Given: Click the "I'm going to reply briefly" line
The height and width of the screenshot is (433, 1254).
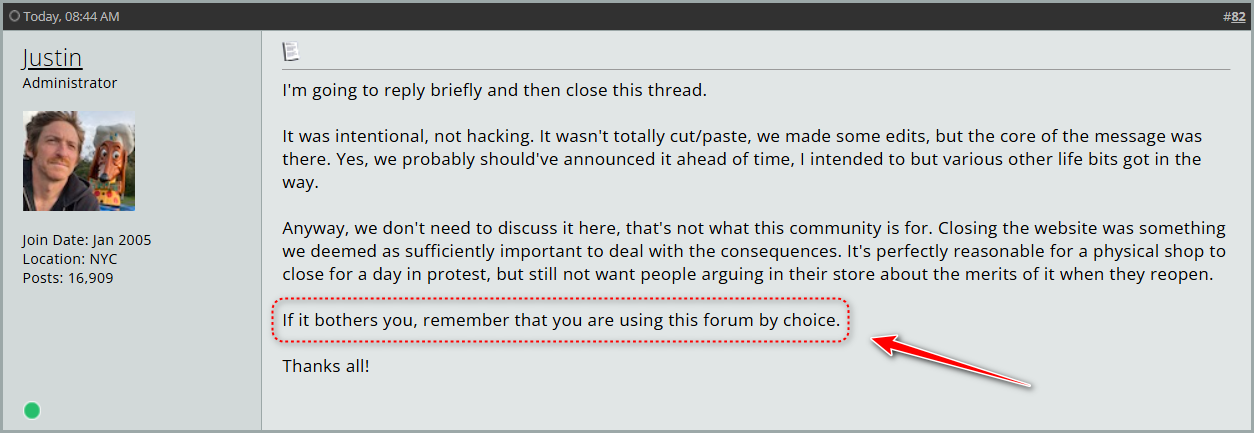Looking at the screenshot, I should coord(494,90).
